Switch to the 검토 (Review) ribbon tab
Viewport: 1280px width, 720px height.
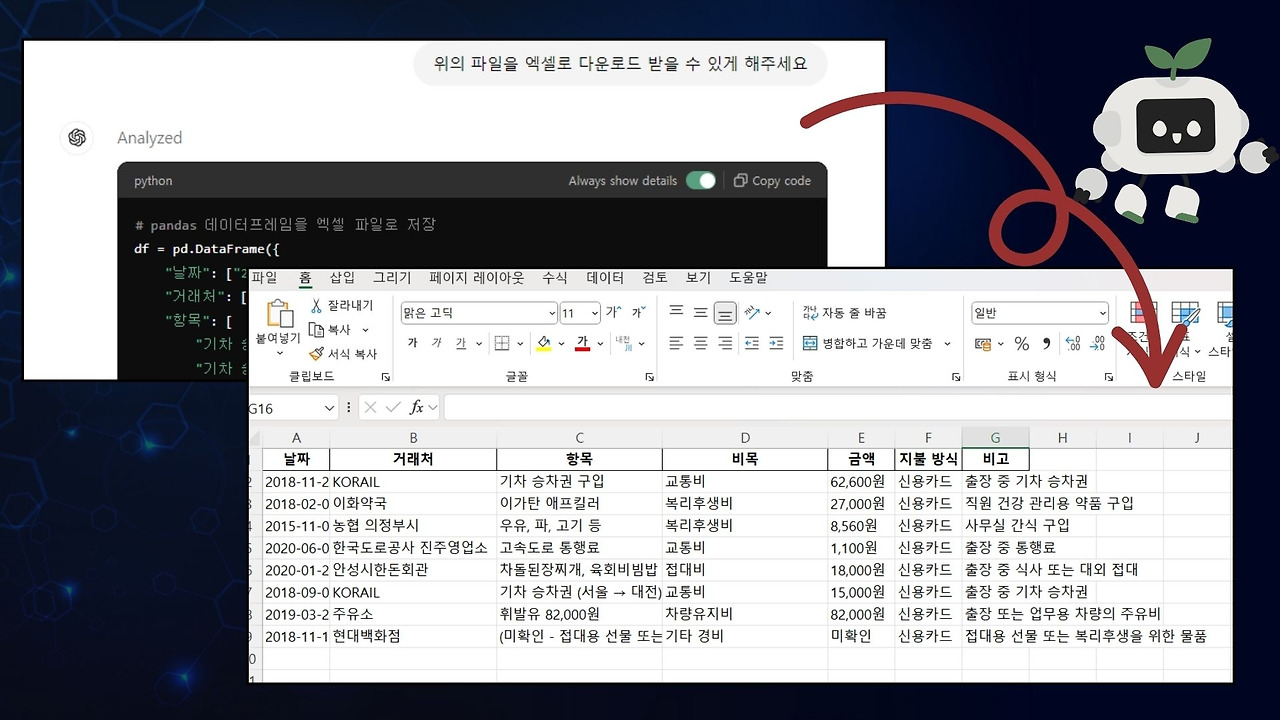coord(655,278)
